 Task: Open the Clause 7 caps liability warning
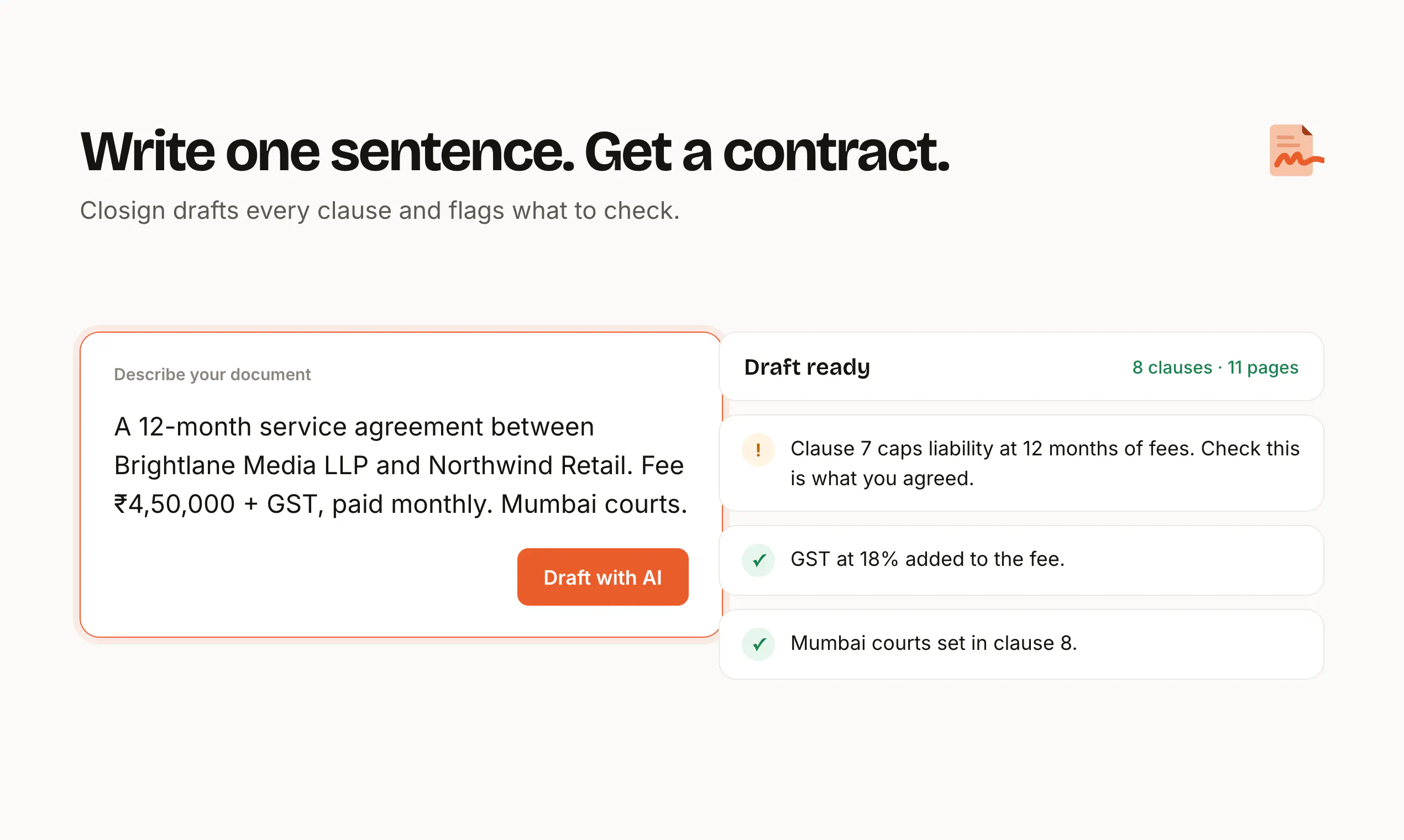(x=1021, y=463)
